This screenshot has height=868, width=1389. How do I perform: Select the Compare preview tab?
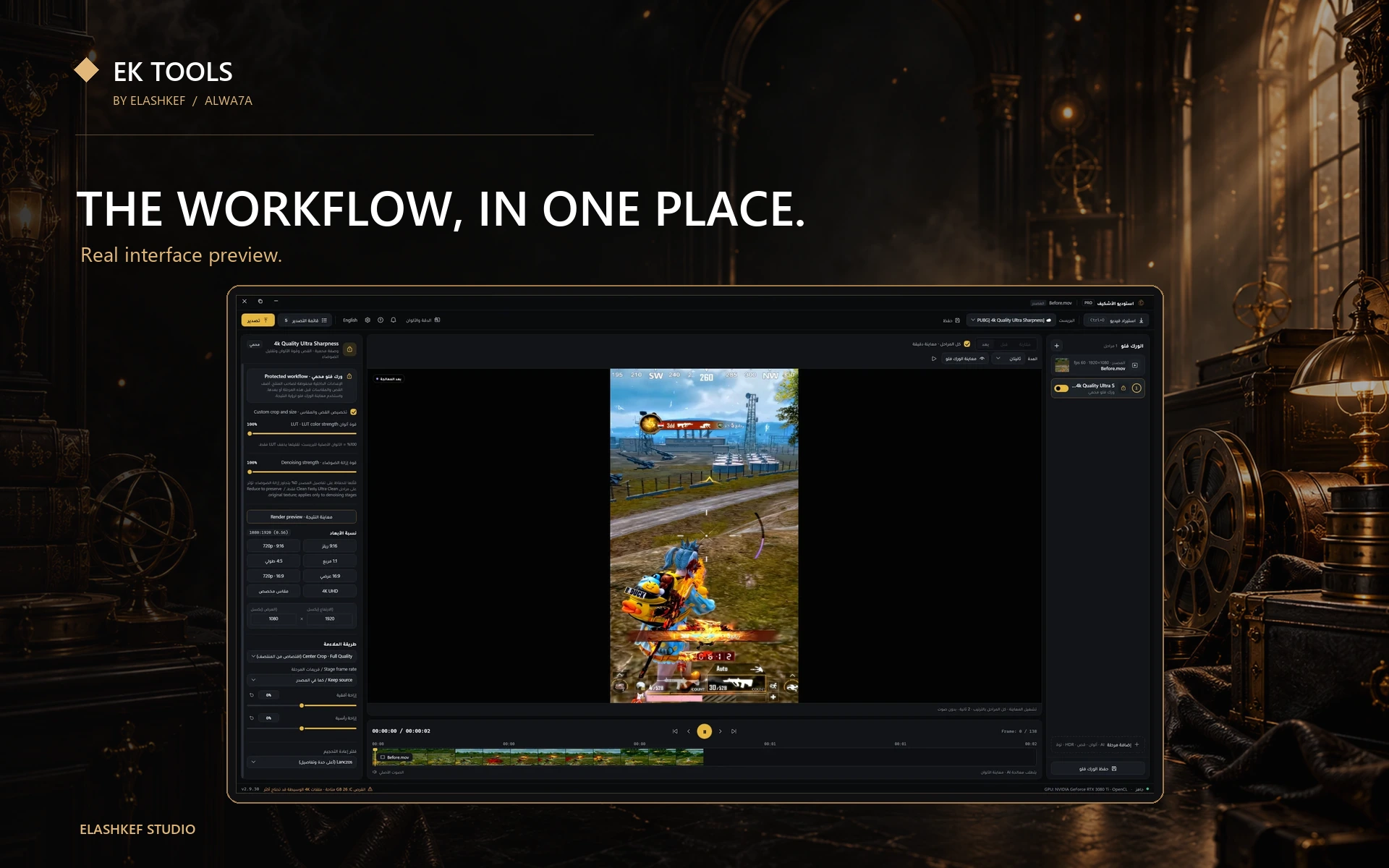(1024, 344)
